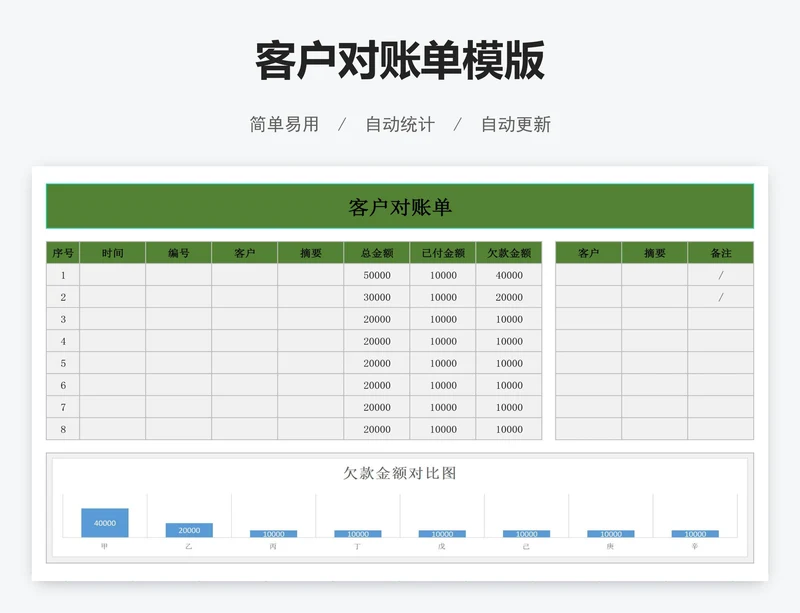
Task: Click 摘要 header in the left table
Action: pyautogui.click(x=311, y=253)
